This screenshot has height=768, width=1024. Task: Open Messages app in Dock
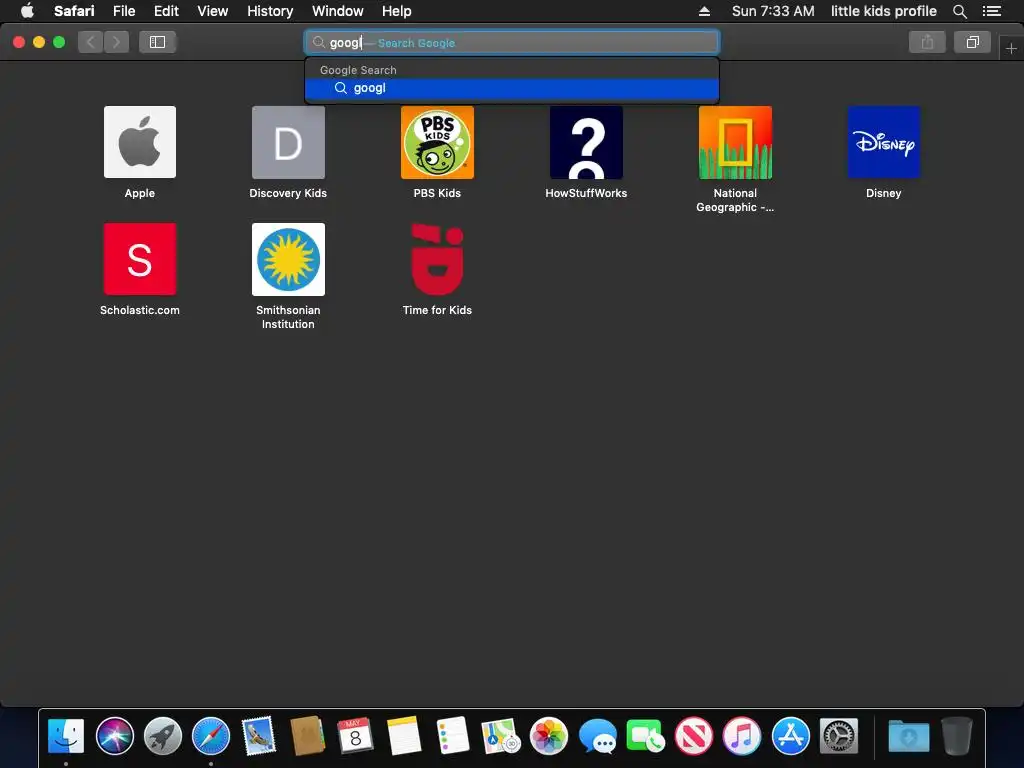[x=597, y=736]
